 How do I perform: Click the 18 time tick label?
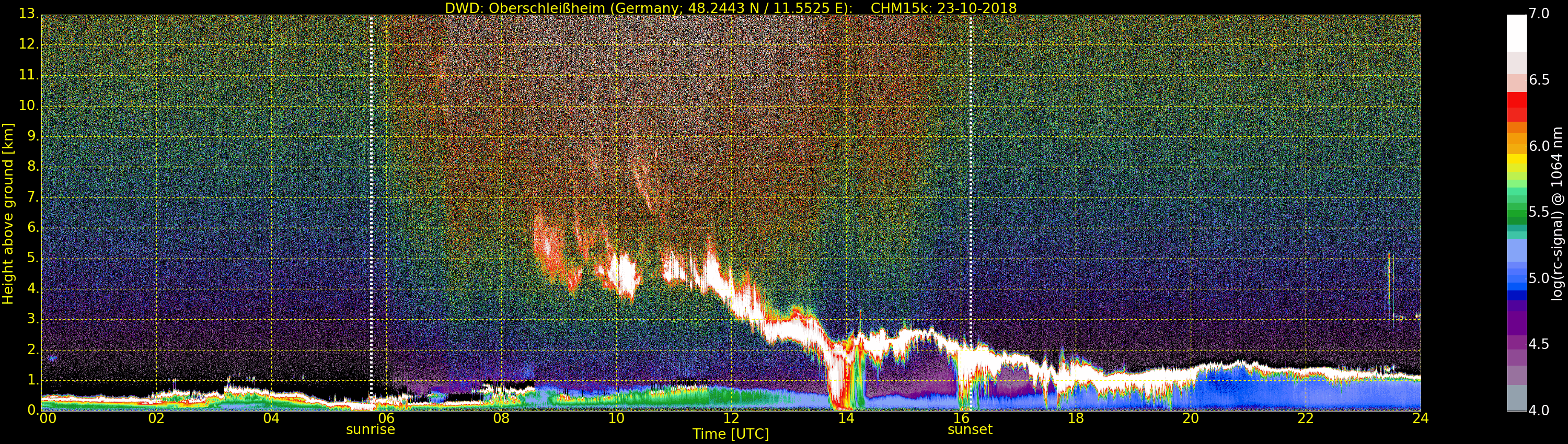(x=1076, y=418)
